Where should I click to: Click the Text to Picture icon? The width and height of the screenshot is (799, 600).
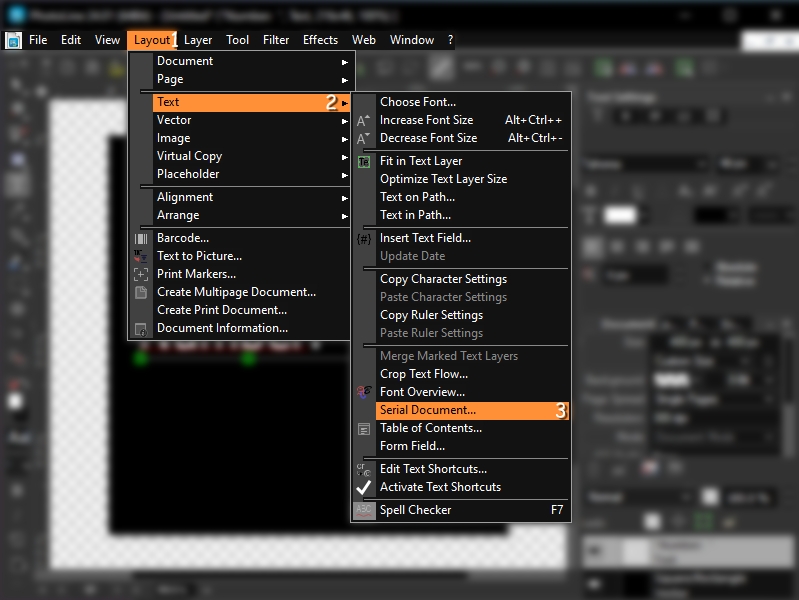click(x=141, y=256)
